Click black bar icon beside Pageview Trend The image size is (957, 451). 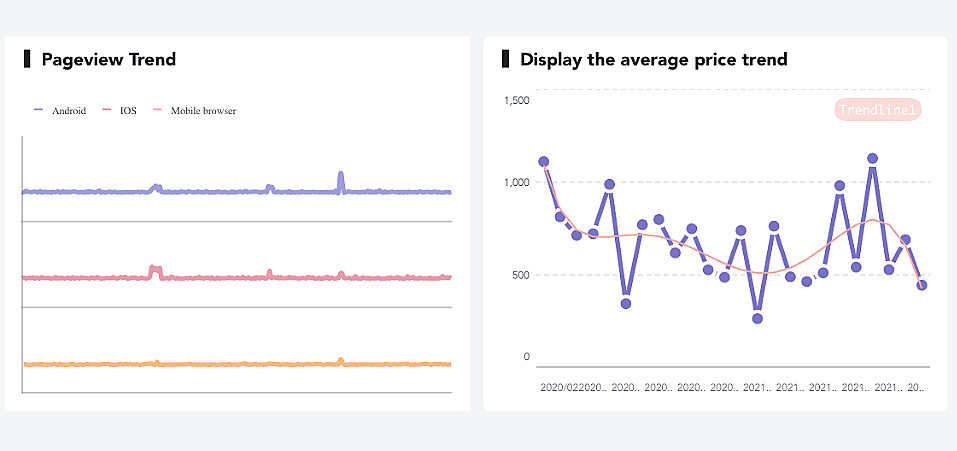(x=27, y=59)
